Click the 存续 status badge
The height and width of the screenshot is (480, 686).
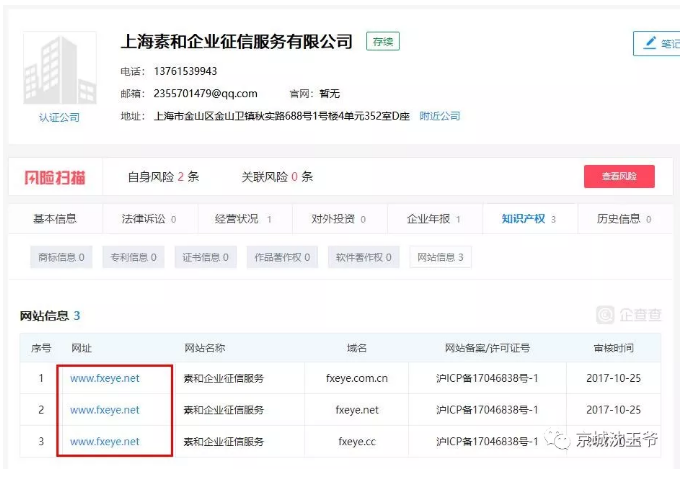(x=383, y=42)
